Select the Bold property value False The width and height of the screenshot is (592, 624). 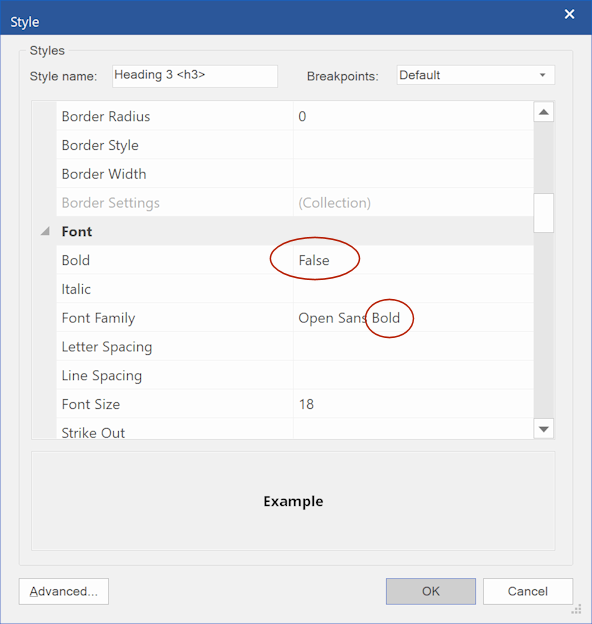[x=314, y=260]
